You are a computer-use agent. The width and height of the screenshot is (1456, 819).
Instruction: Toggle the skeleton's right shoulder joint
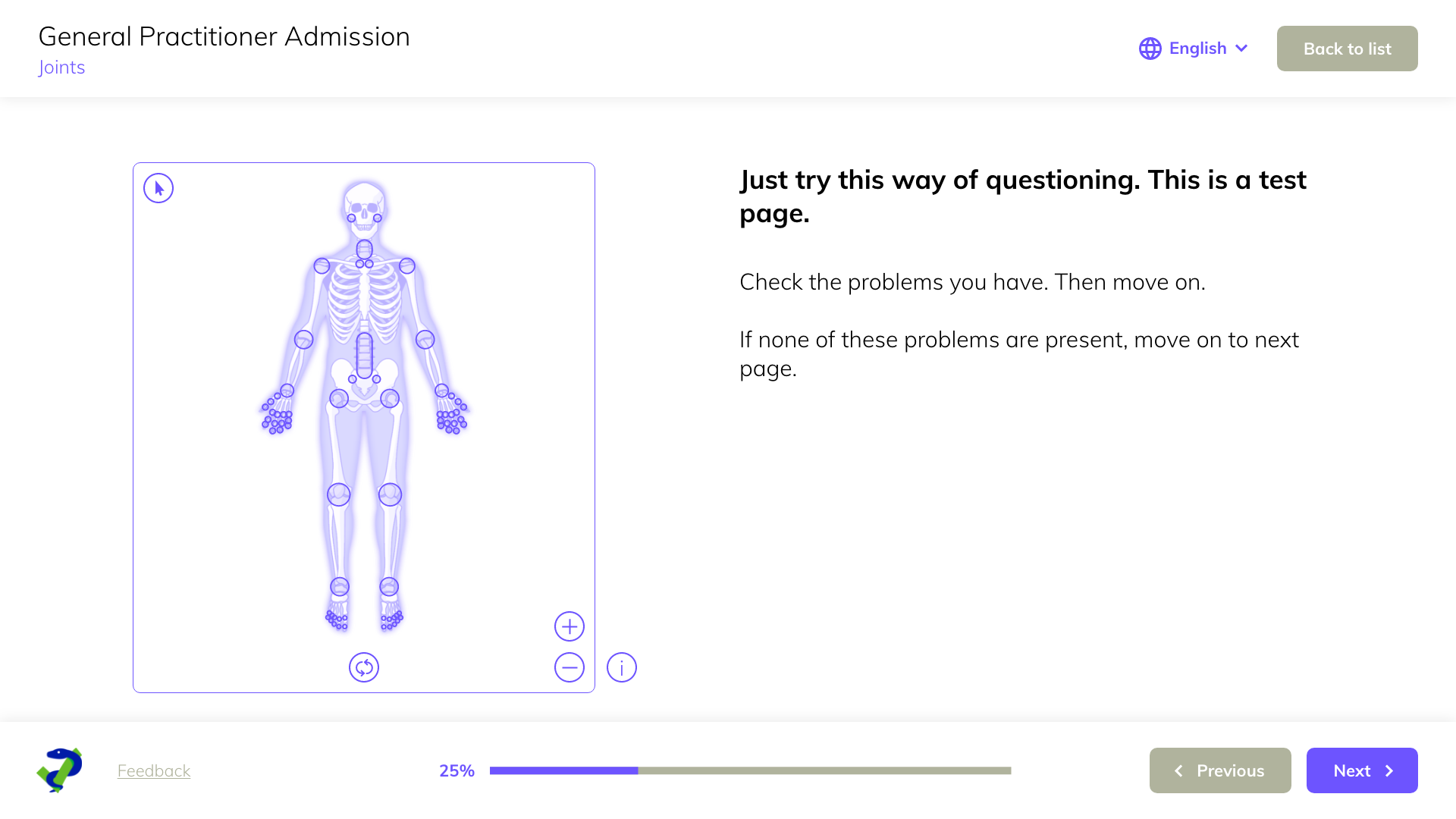coord(322,266)
